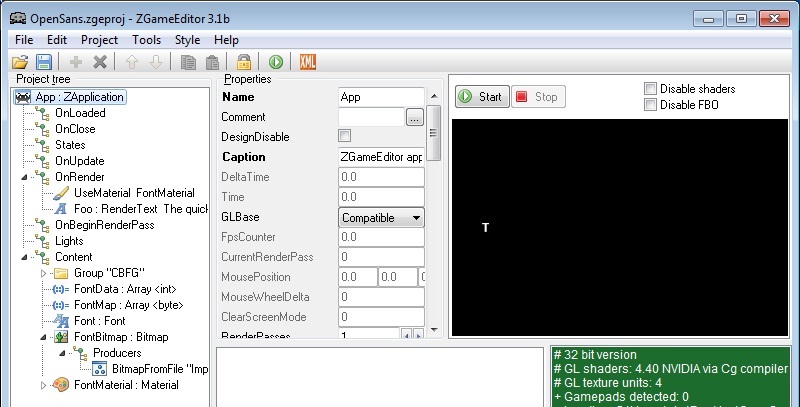The width and height of the screenshot is (800, 407).
Task: Click the empty Comment input field
Action: tap(371, 117)
